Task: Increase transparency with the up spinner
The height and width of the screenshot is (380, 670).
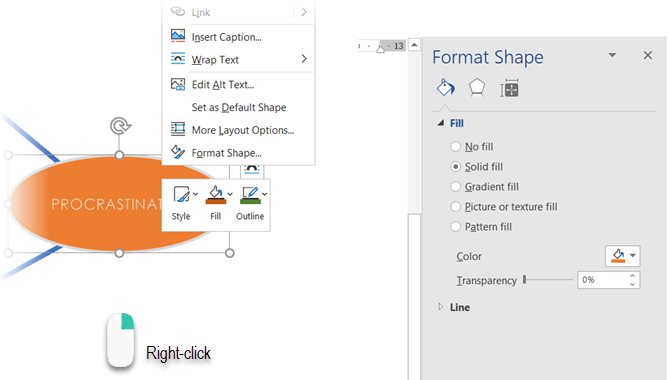Action: [632, 276]
